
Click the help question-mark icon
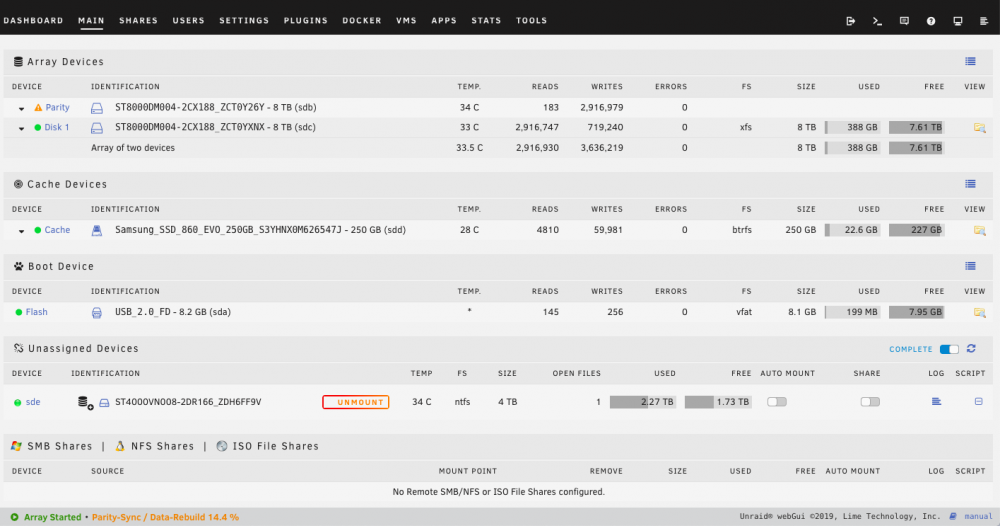(x=931, y=21)
